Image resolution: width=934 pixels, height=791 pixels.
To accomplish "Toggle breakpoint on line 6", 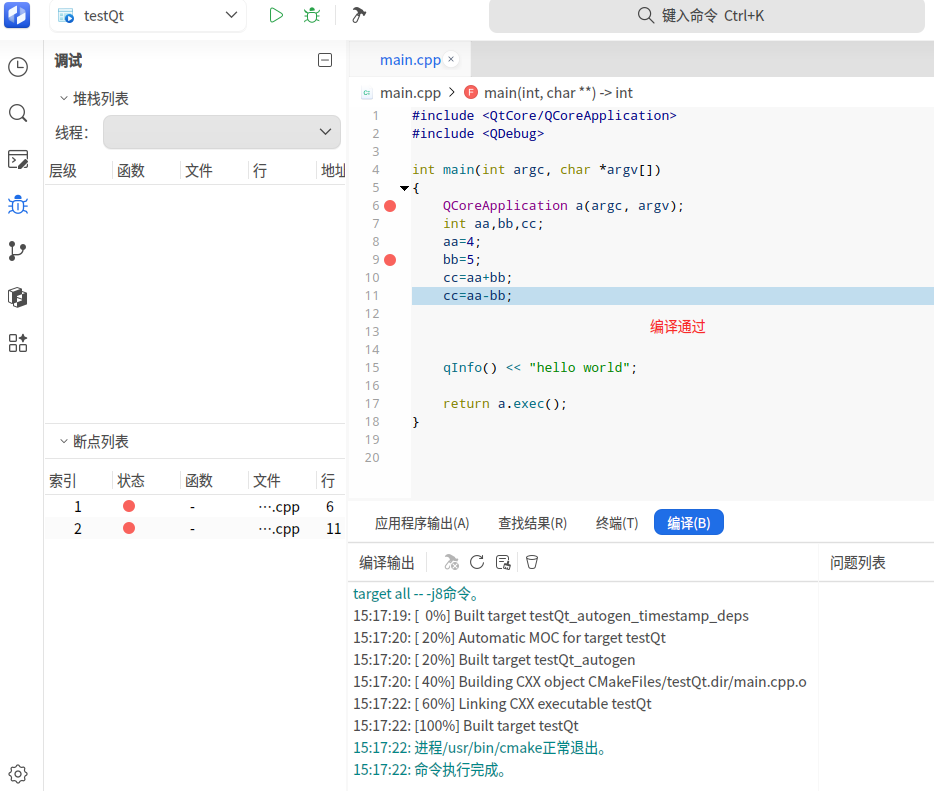I will pos(390,206).
